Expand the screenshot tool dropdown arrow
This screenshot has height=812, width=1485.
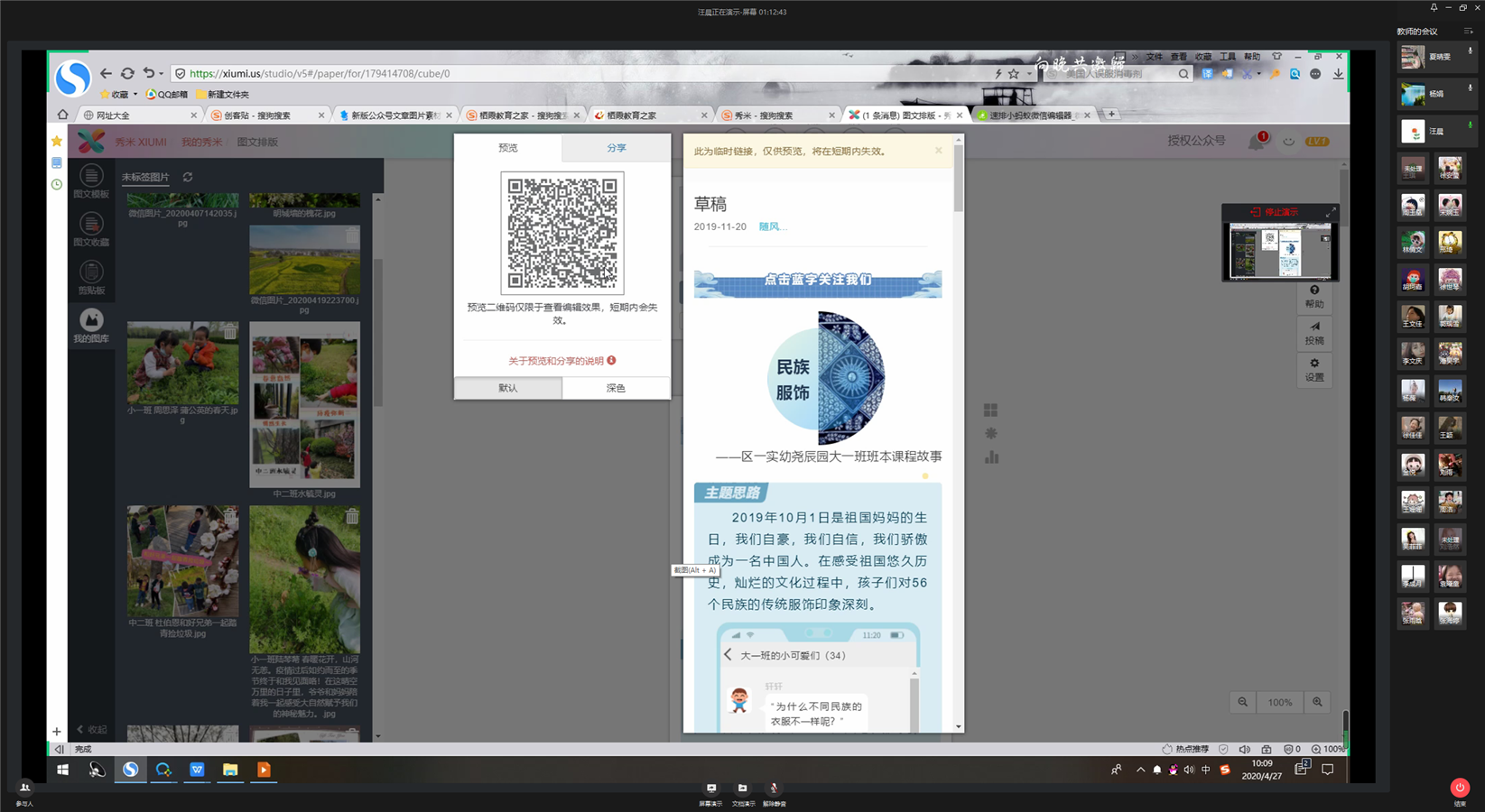(x=1258, y=74)
